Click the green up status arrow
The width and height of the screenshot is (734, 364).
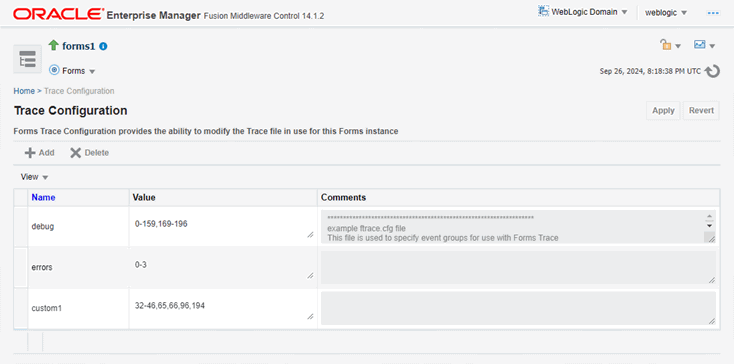pos(54,46)
